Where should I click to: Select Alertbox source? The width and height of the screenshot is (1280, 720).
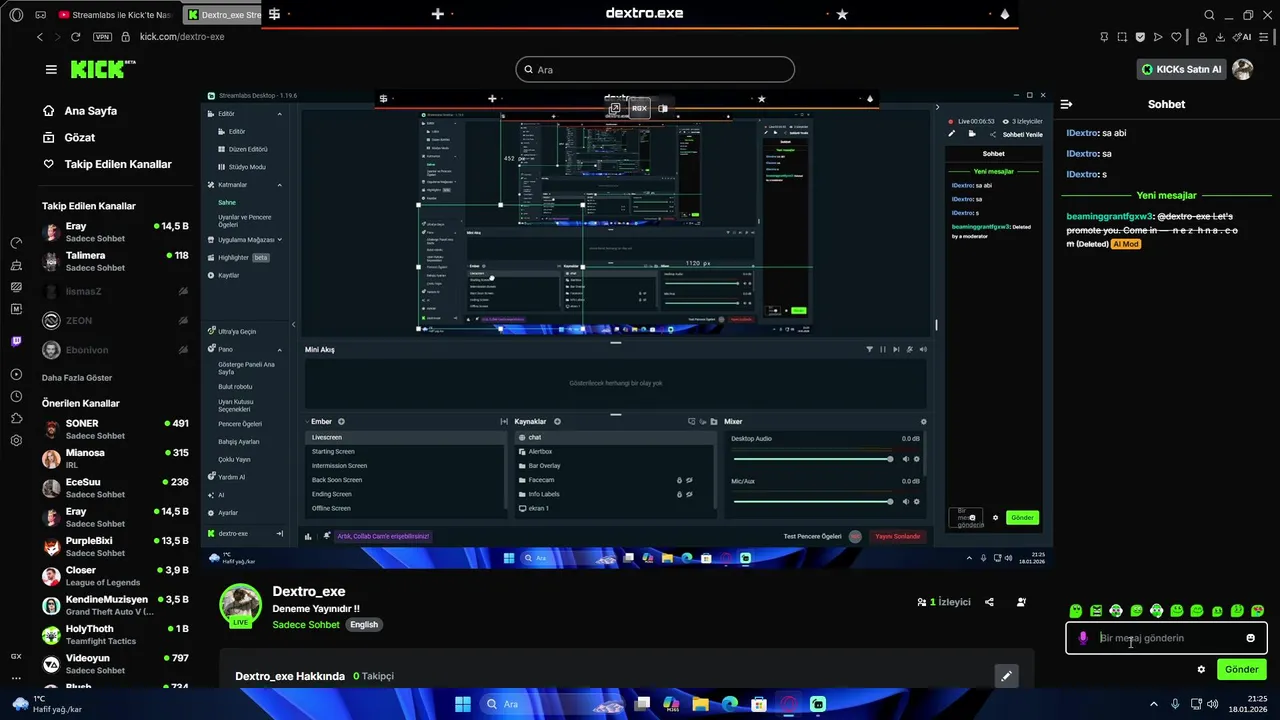click(x=615, y=451)
